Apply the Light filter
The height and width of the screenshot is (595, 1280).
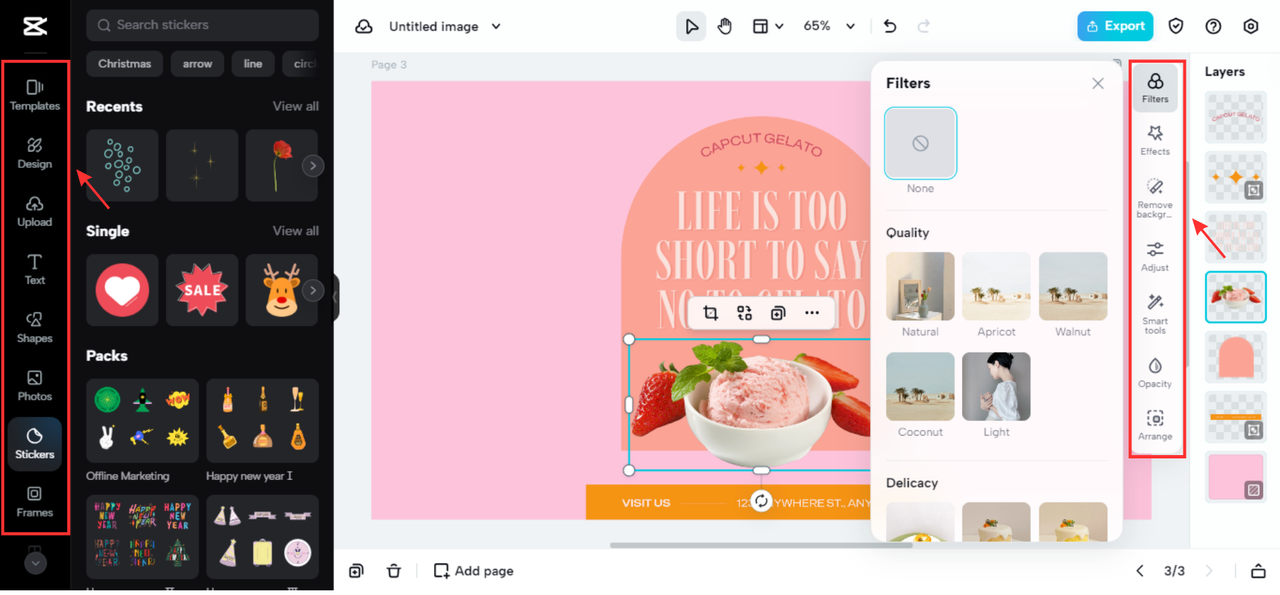(996, 386)
